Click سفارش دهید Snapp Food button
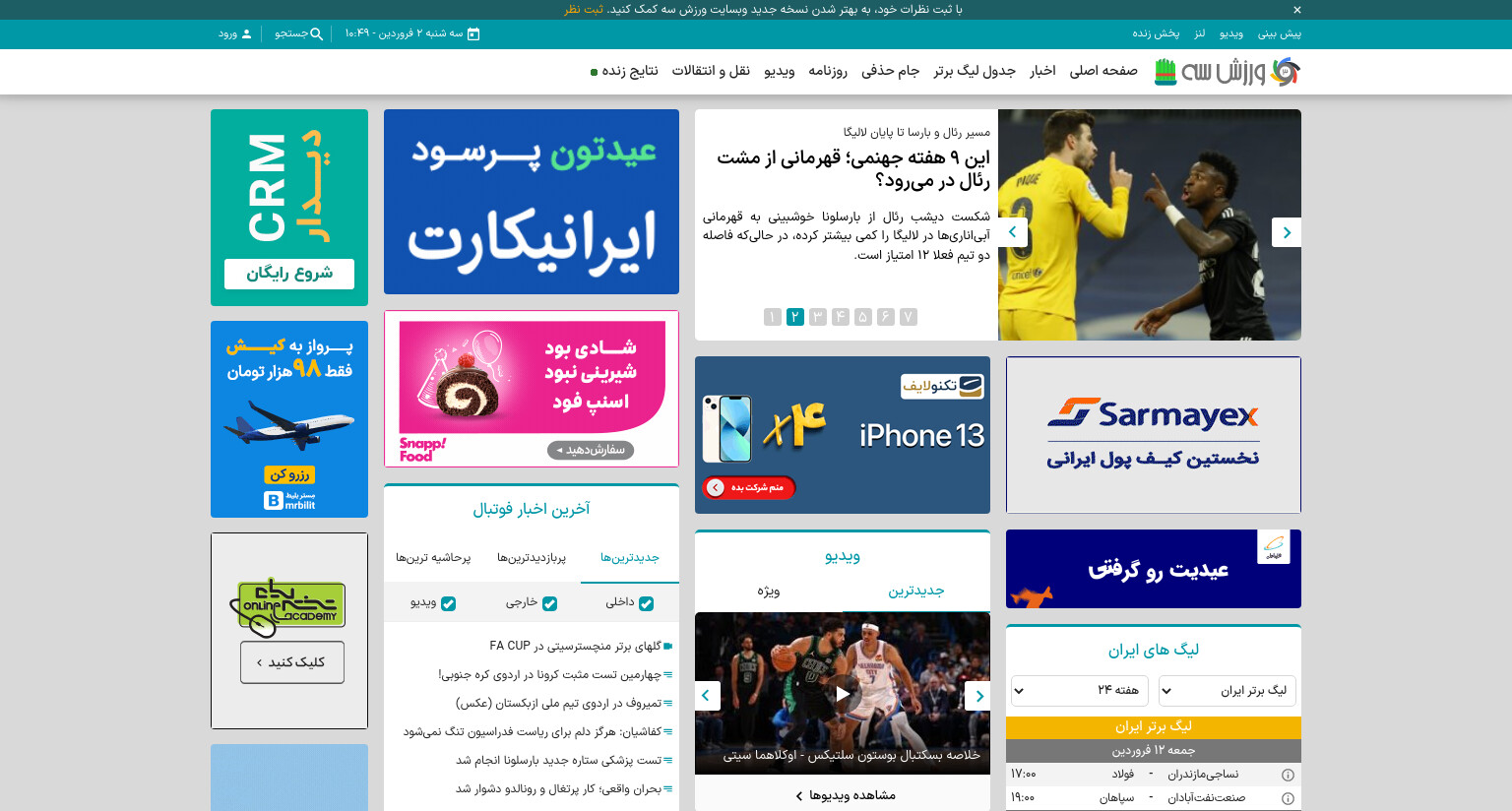The width and height of the screenshot is (1512, 811). [591, 450]
